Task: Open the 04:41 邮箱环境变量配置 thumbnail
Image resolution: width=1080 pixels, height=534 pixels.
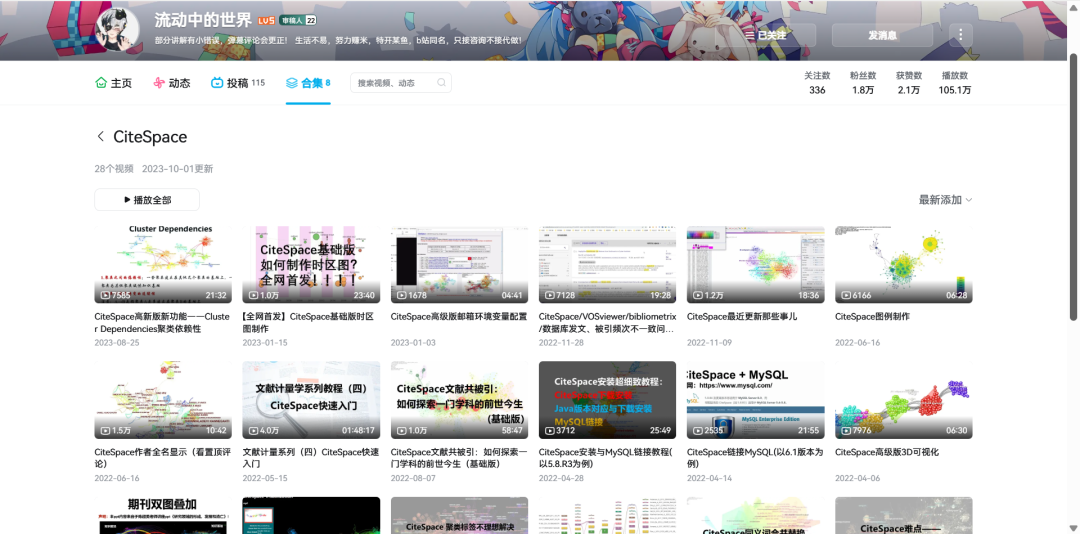Action: [459, 265]
